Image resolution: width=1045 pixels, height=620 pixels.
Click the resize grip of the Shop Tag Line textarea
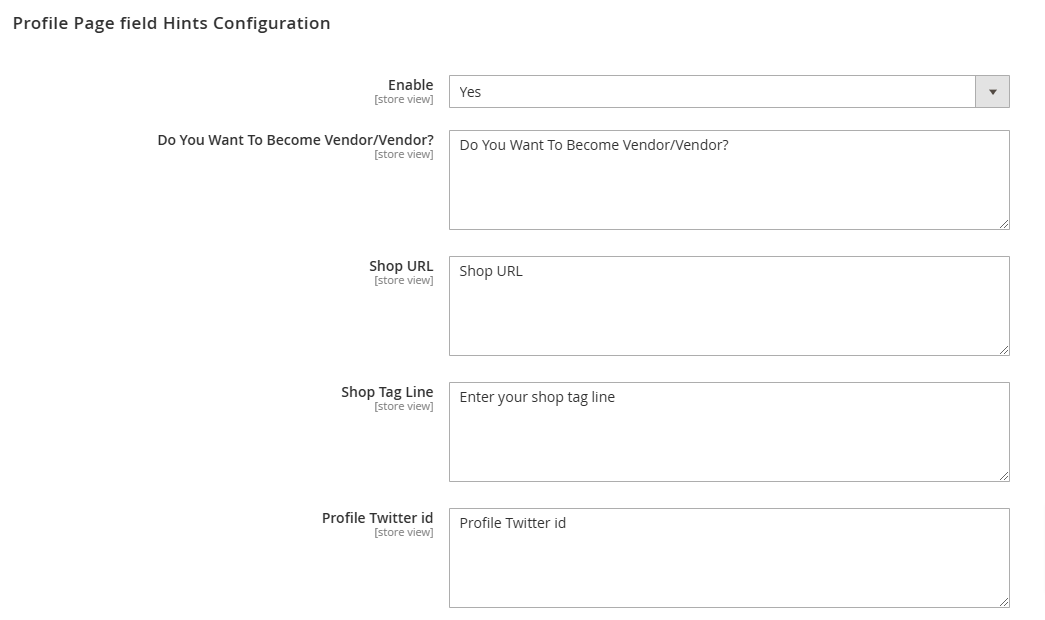(1004, 476)
